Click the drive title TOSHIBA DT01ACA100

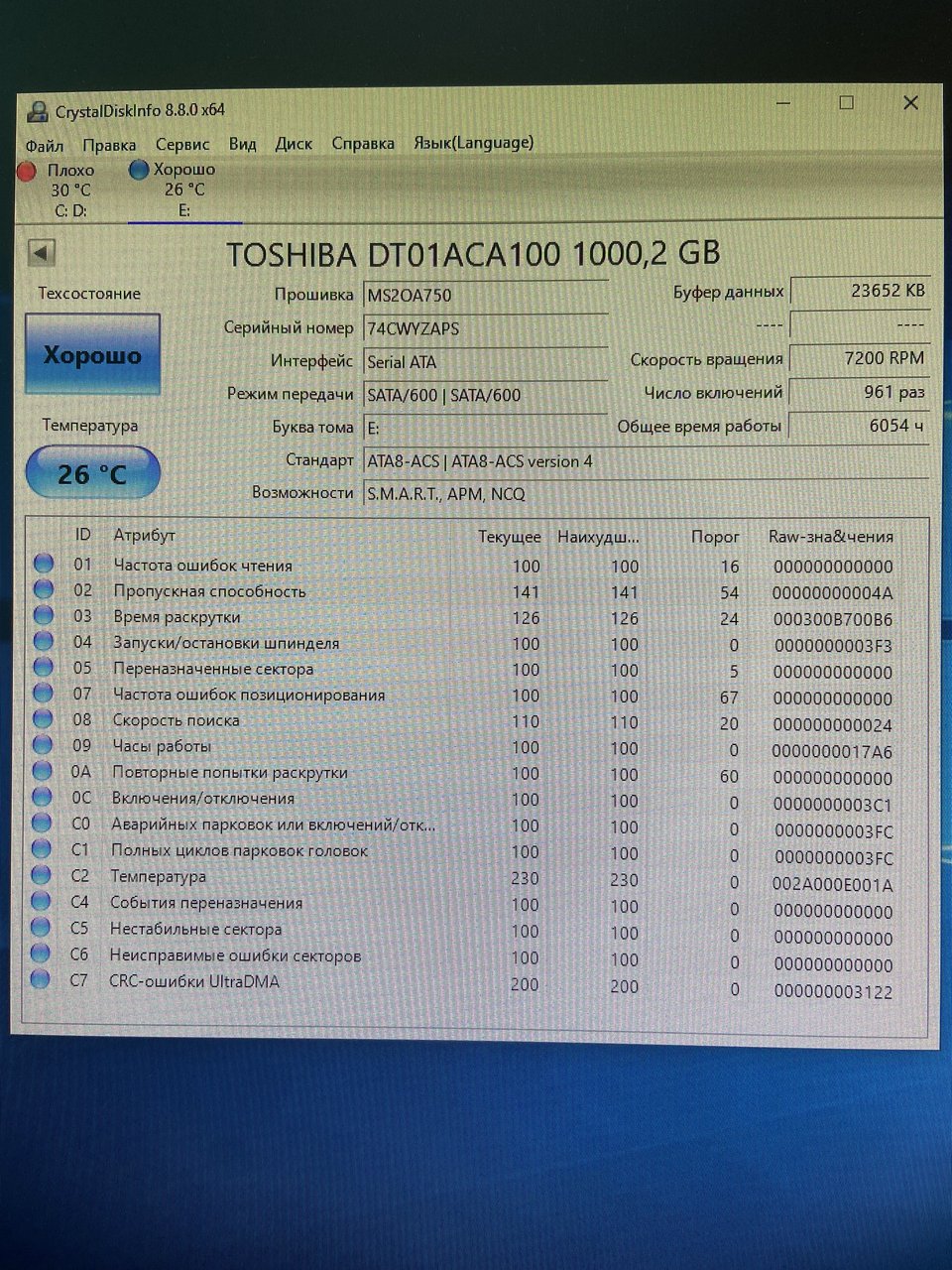pos(473,254)
